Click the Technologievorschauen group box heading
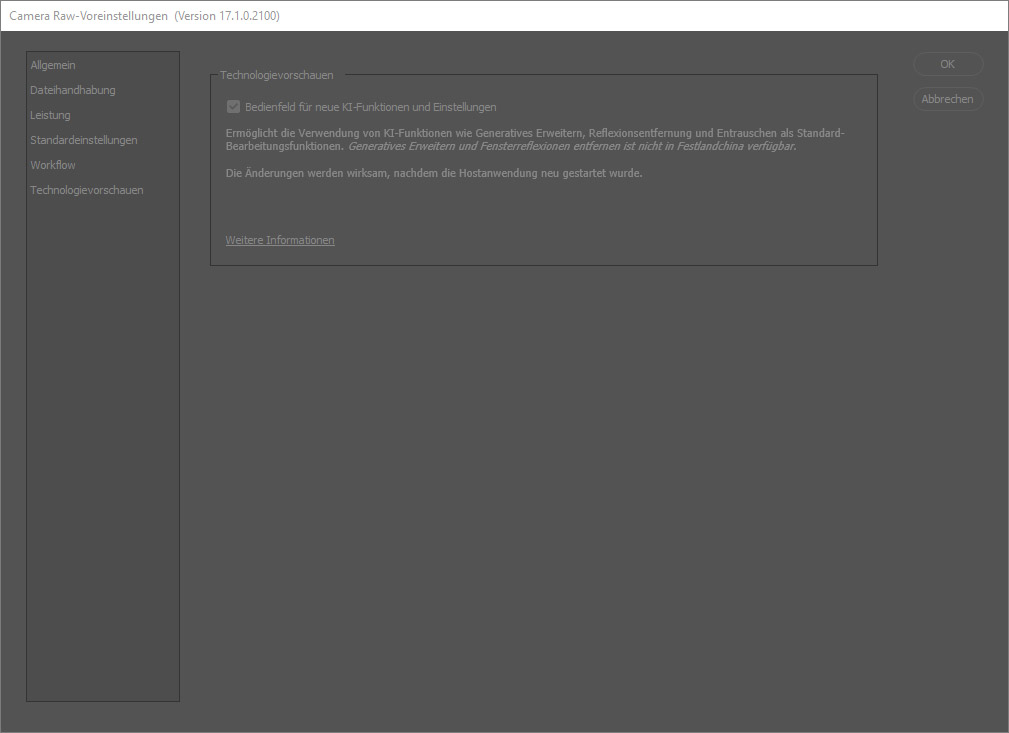The height and width of the screenshot is (733, 1009). 277,75
